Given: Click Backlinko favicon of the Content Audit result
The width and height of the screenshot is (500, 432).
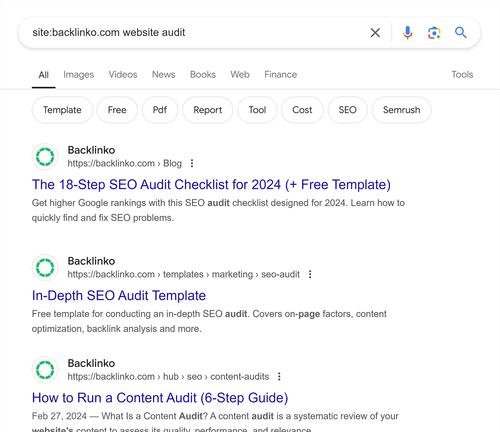Looking at the screenshot, I should tap(45, 370).
